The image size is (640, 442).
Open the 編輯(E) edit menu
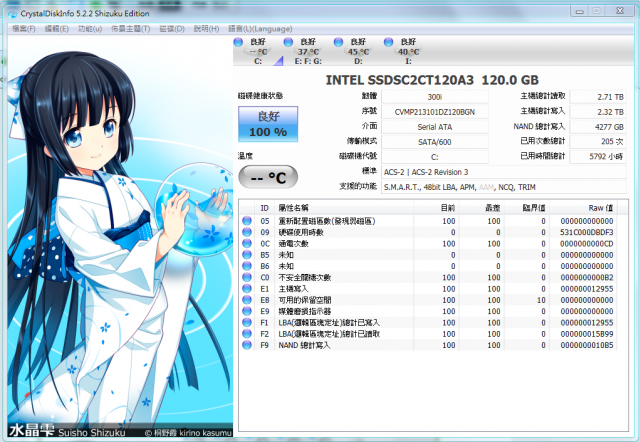click(x=56, y=29)
